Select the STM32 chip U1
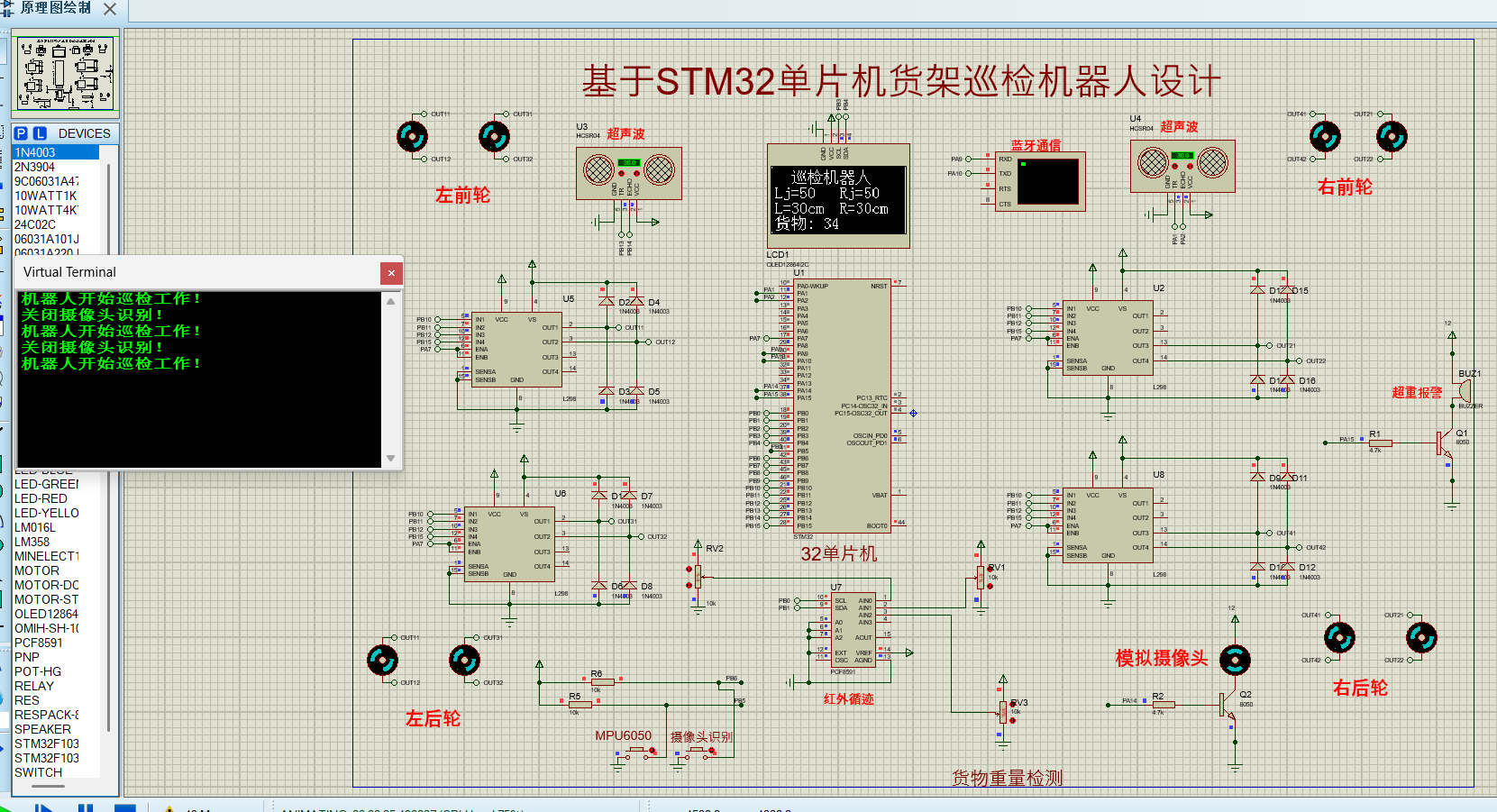The height and width of the screenshot is (812, 1497). [842, 406]
